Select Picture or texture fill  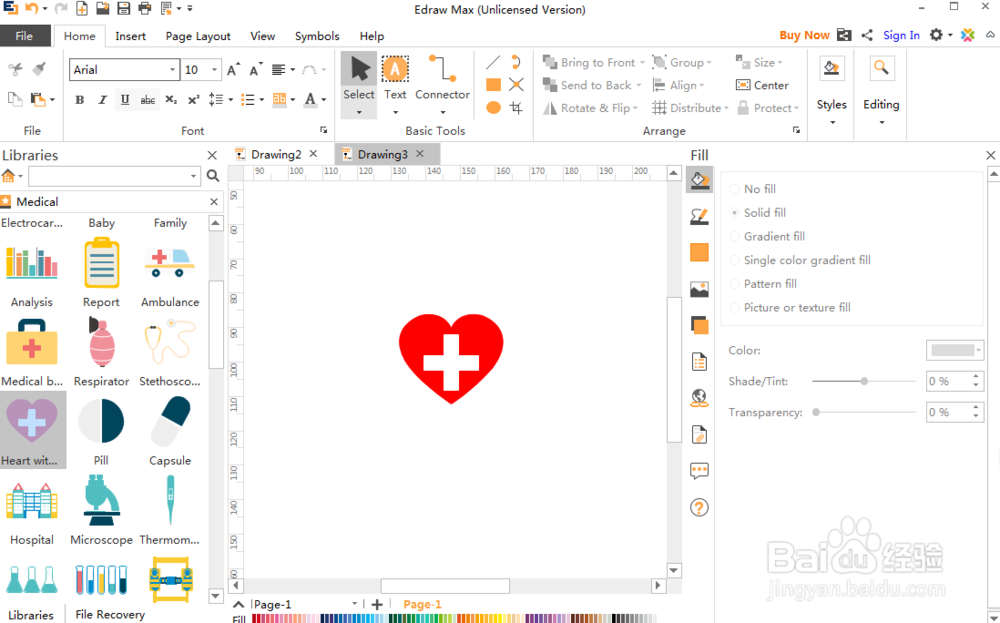(790, 307)
